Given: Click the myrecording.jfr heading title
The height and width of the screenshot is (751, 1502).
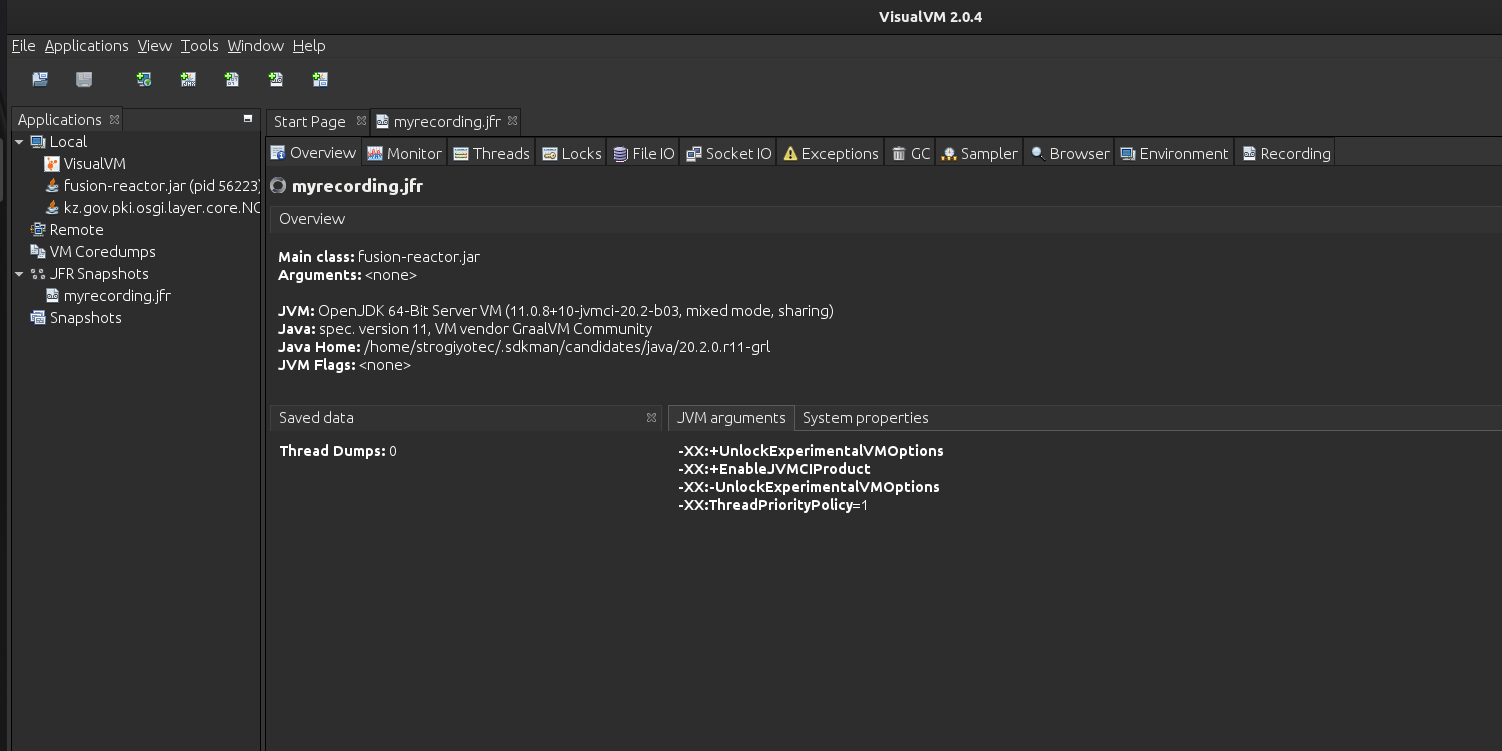Looking at the screenshot, I should 357,186.
